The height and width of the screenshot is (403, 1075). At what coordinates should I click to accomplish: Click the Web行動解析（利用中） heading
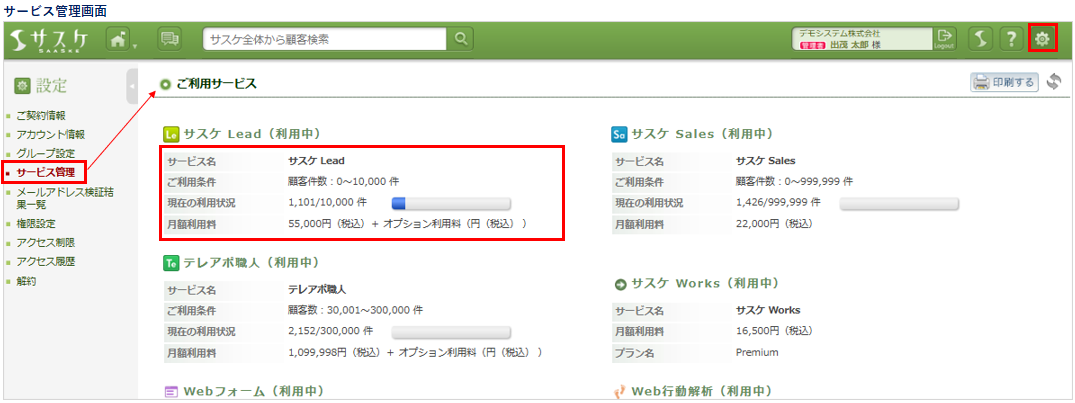[701, 392]
